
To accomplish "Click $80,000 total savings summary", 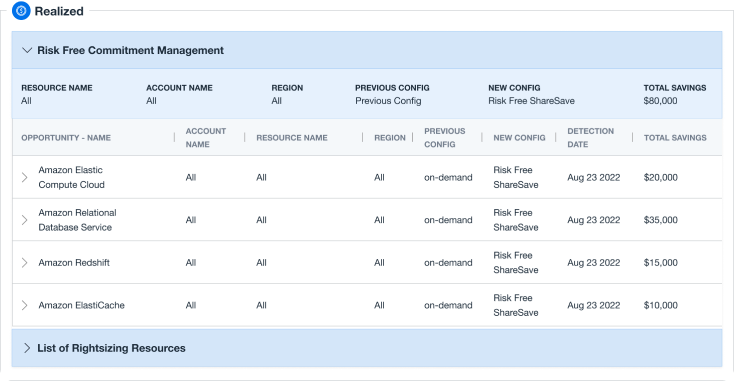I will tap(660, 101).
